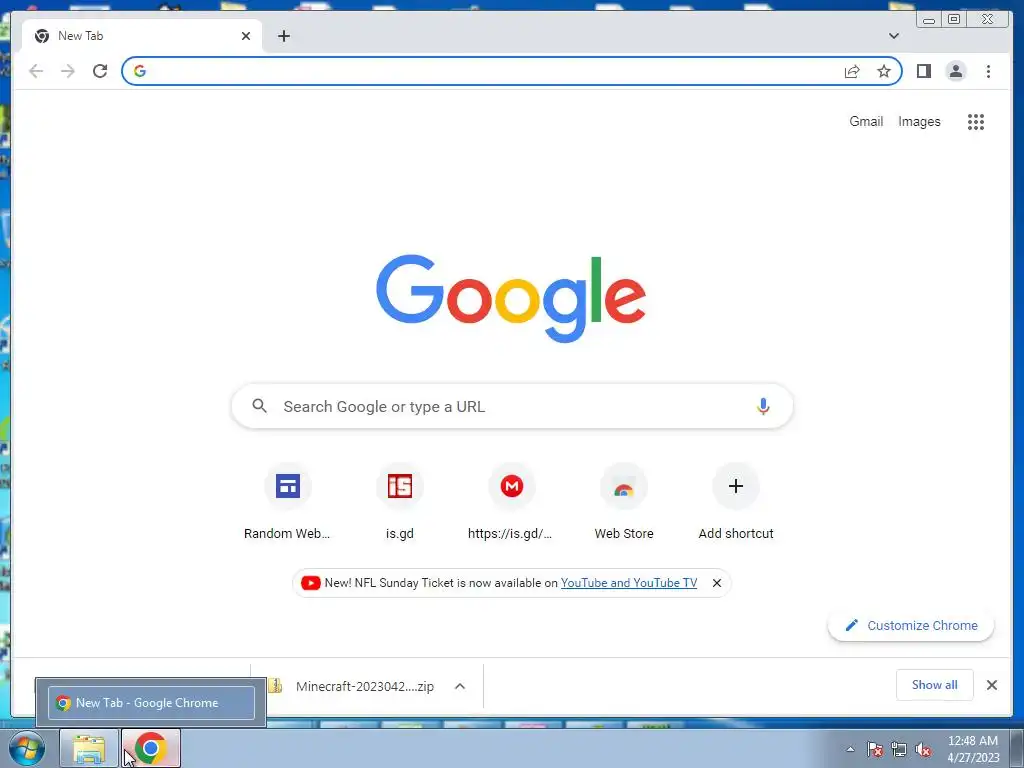Click the Google icon in the address bar
Viewport: 1024px width, 768px height.
tap(140, 71)
